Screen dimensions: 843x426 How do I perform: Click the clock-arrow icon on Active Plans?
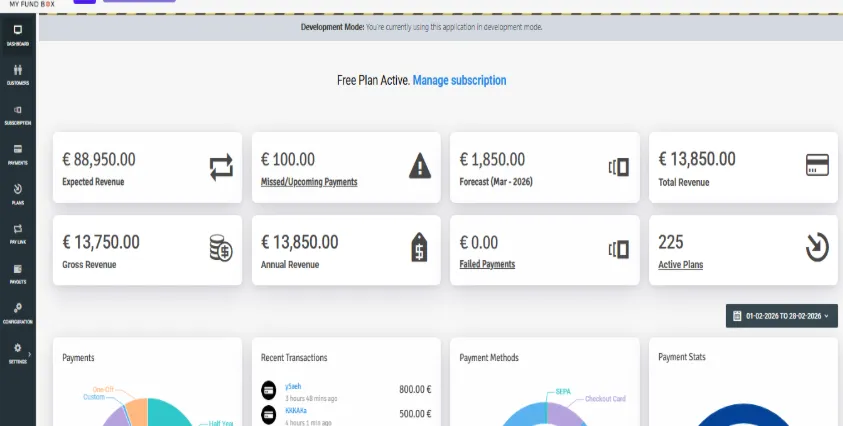pyautogui.click(x=817, y=247)
